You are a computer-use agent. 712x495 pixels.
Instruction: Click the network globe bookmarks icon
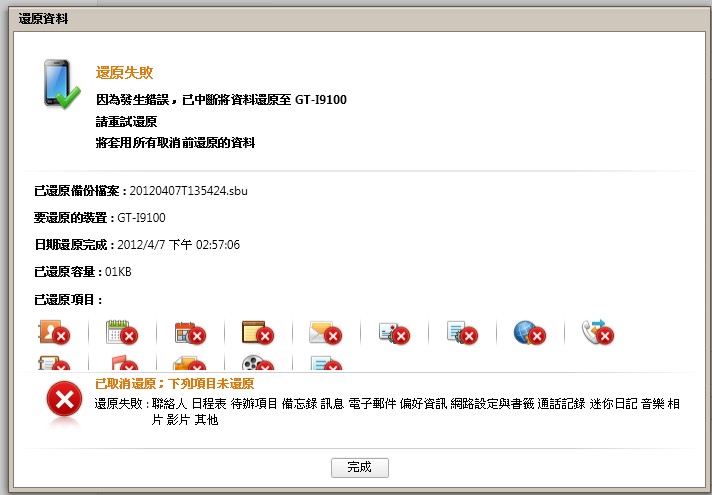[x=529, y=332]
